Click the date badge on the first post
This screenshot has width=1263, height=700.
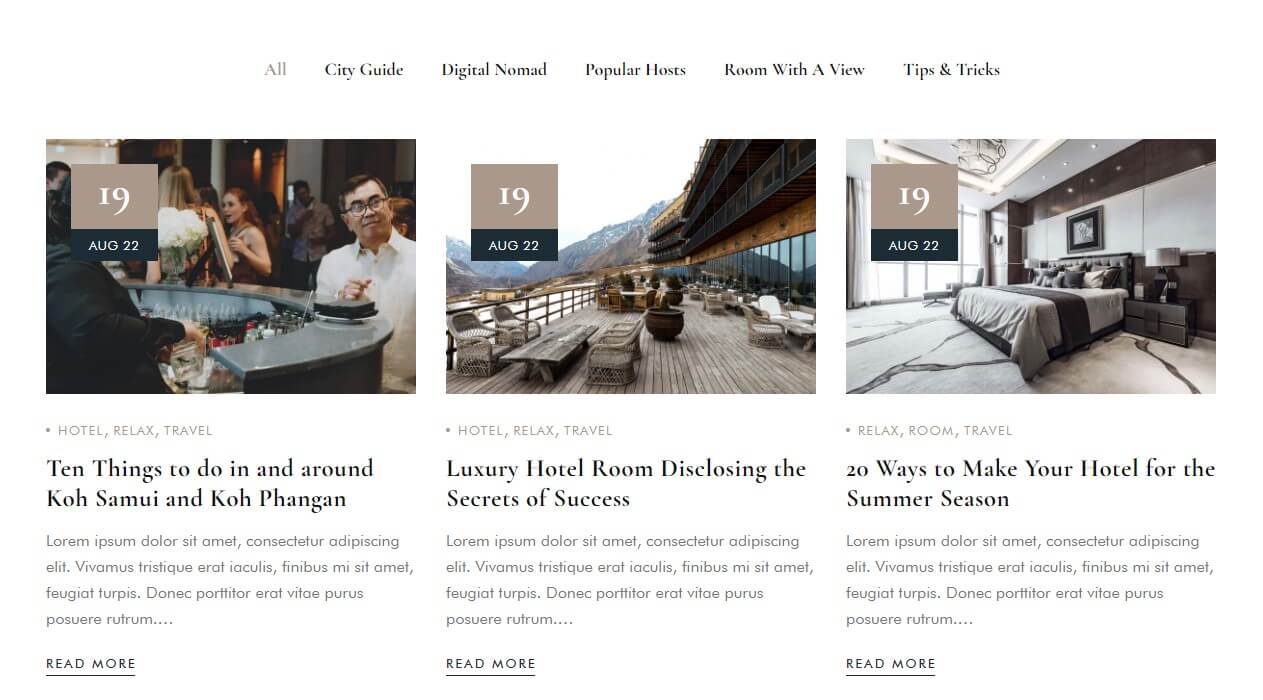(114, 212)
